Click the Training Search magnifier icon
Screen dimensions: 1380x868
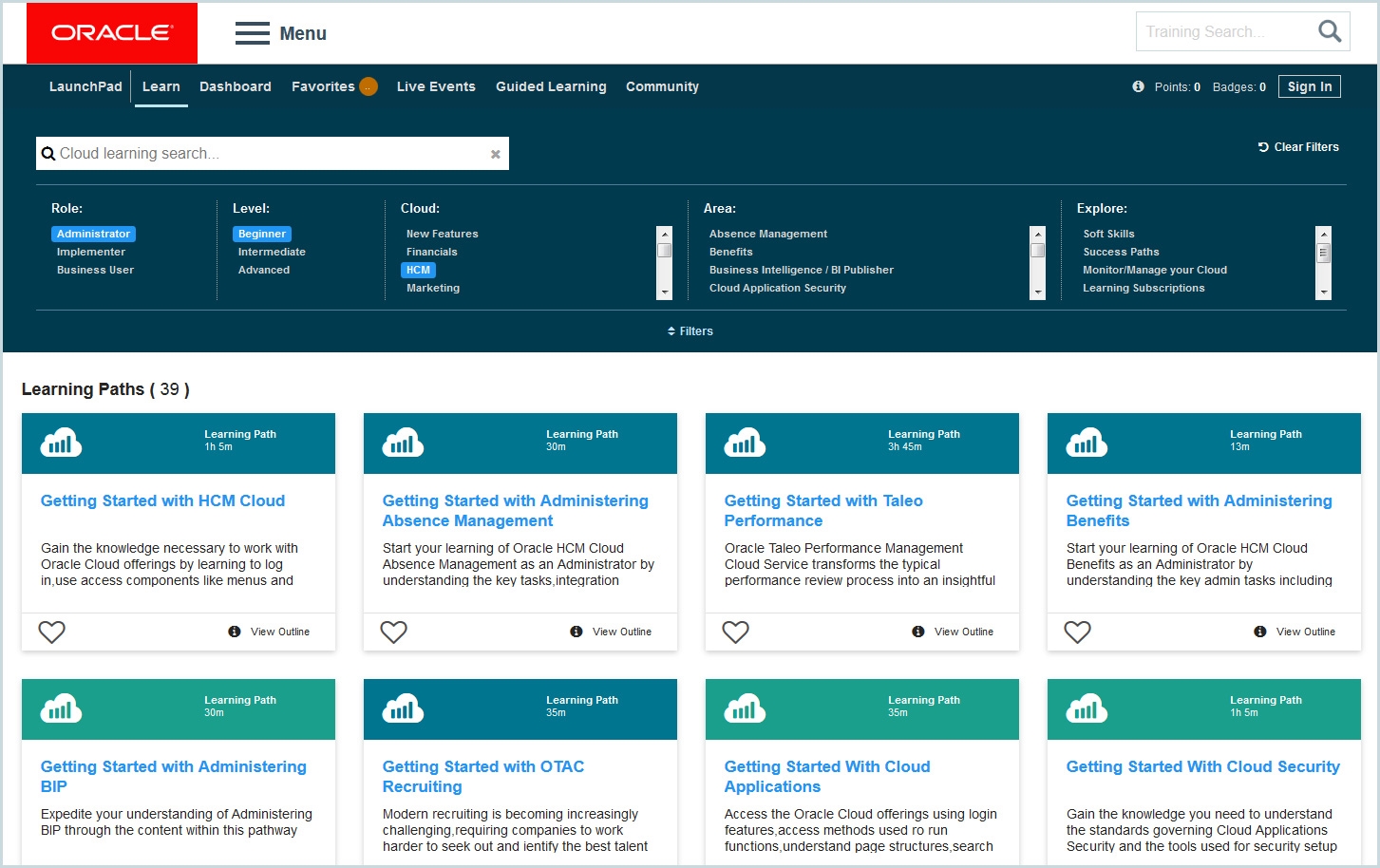(x=1330, y=31)
